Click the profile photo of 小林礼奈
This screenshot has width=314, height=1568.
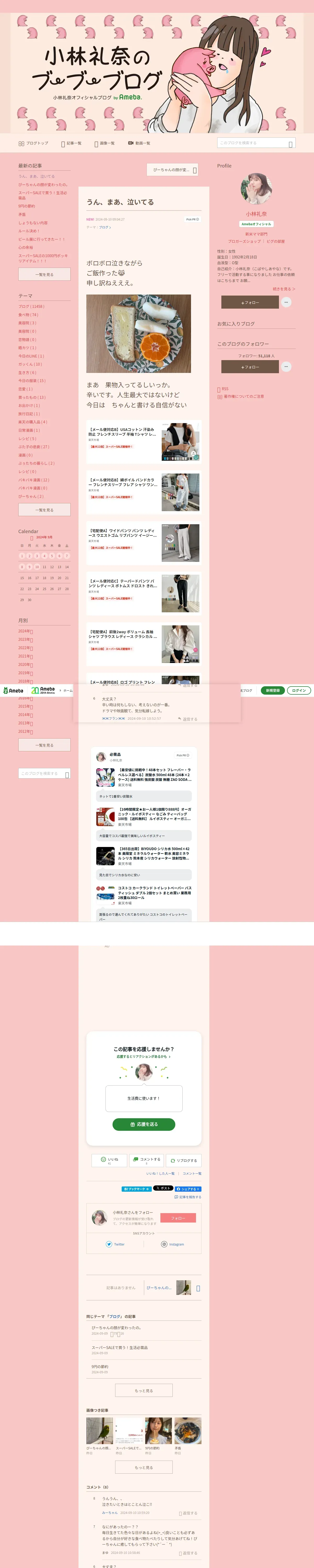tap(256, 189)
